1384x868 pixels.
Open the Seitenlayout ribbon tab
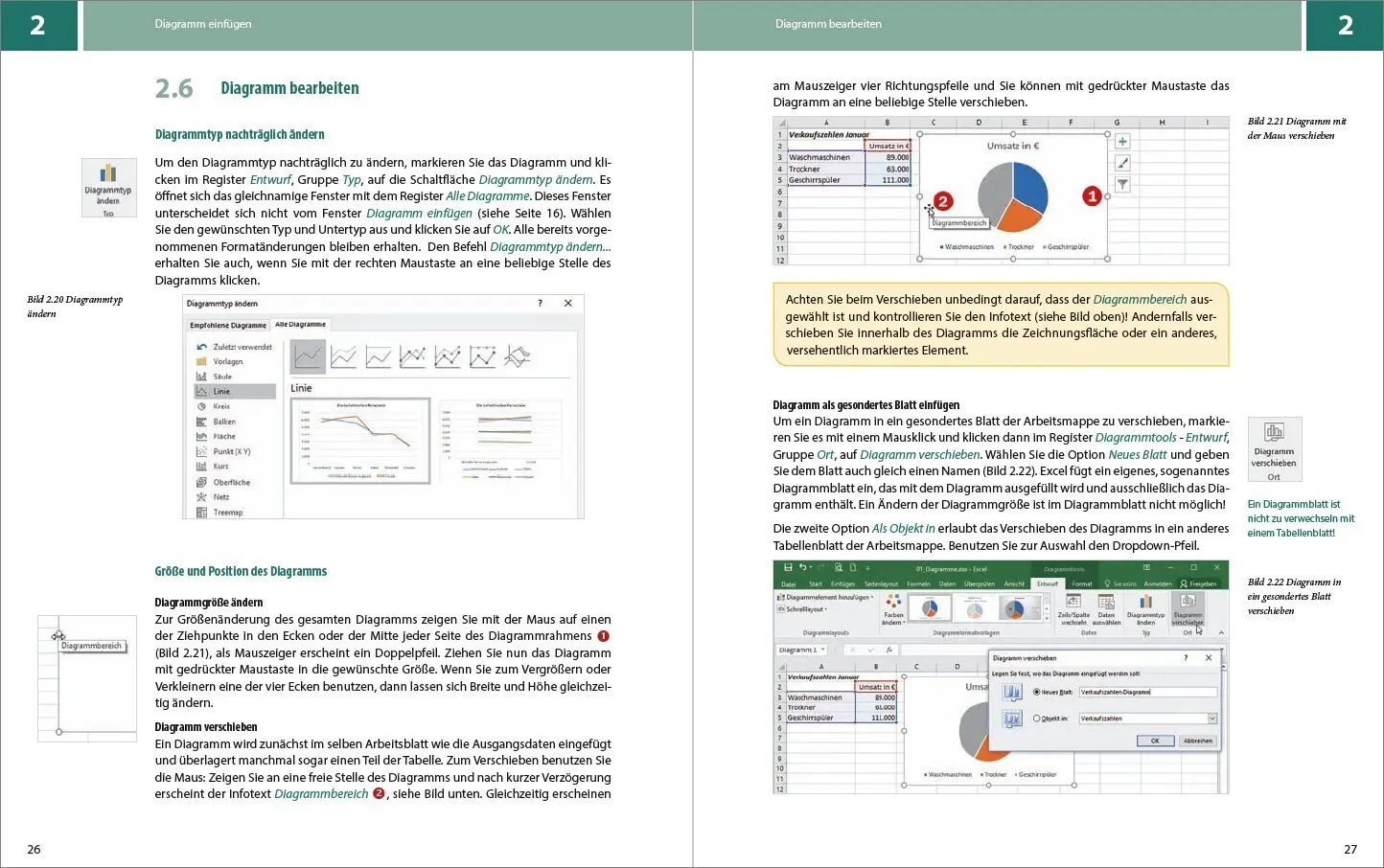tap(882, 583)
